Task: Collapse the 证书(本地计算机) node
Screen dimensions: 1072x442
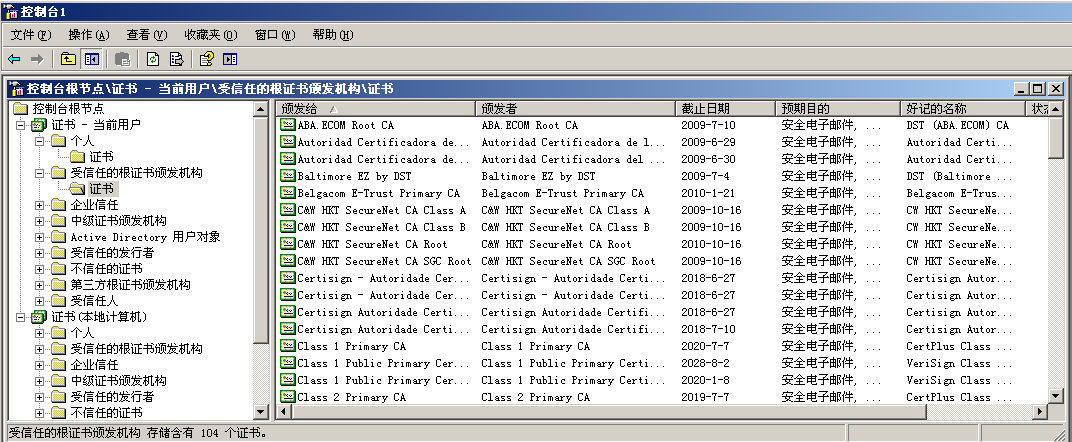Action: point(21,316)
